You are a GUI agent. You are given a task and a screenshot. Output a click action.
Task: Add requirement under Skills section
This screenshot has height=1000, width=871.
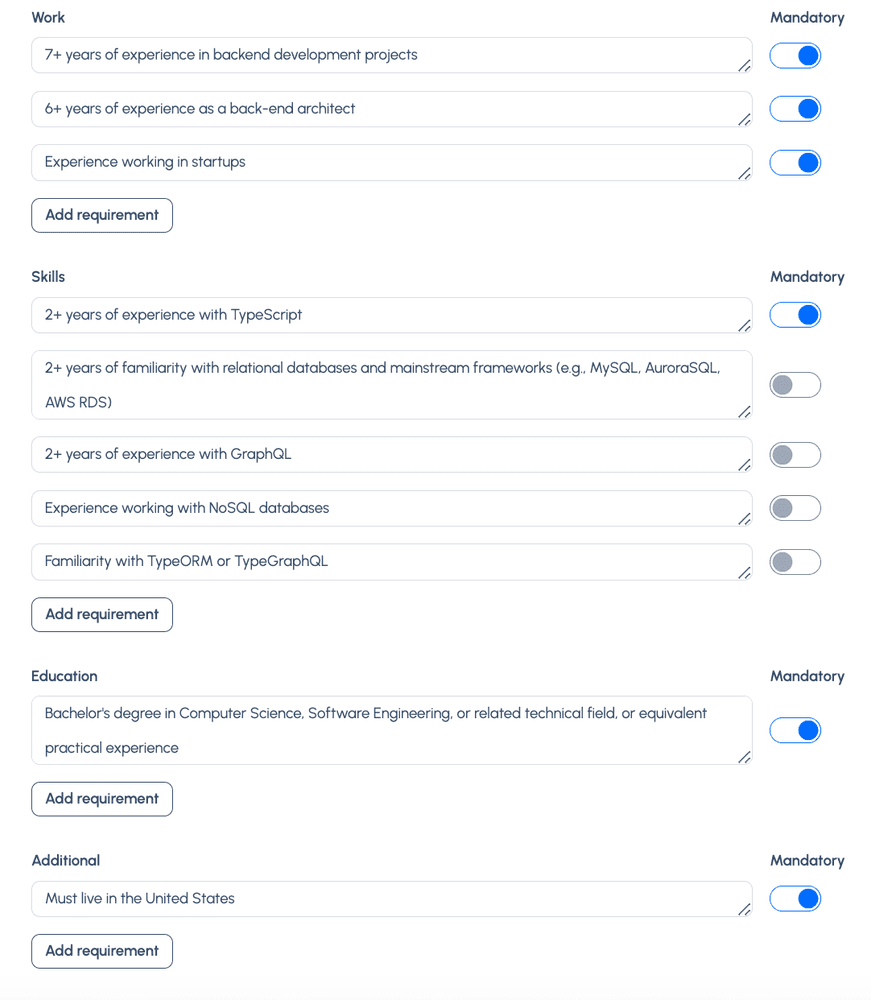click(x=102, y=615)
